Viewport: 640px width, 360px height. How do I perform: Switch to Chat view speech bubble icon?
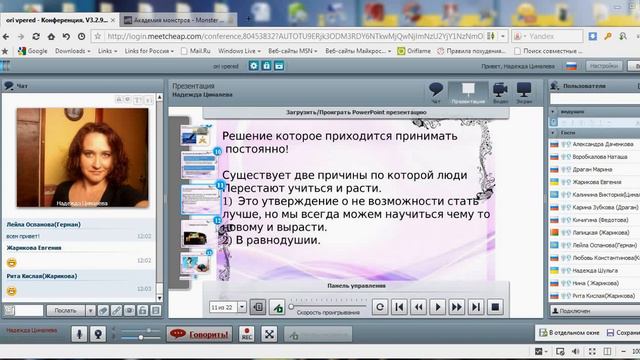pos(436,92)
